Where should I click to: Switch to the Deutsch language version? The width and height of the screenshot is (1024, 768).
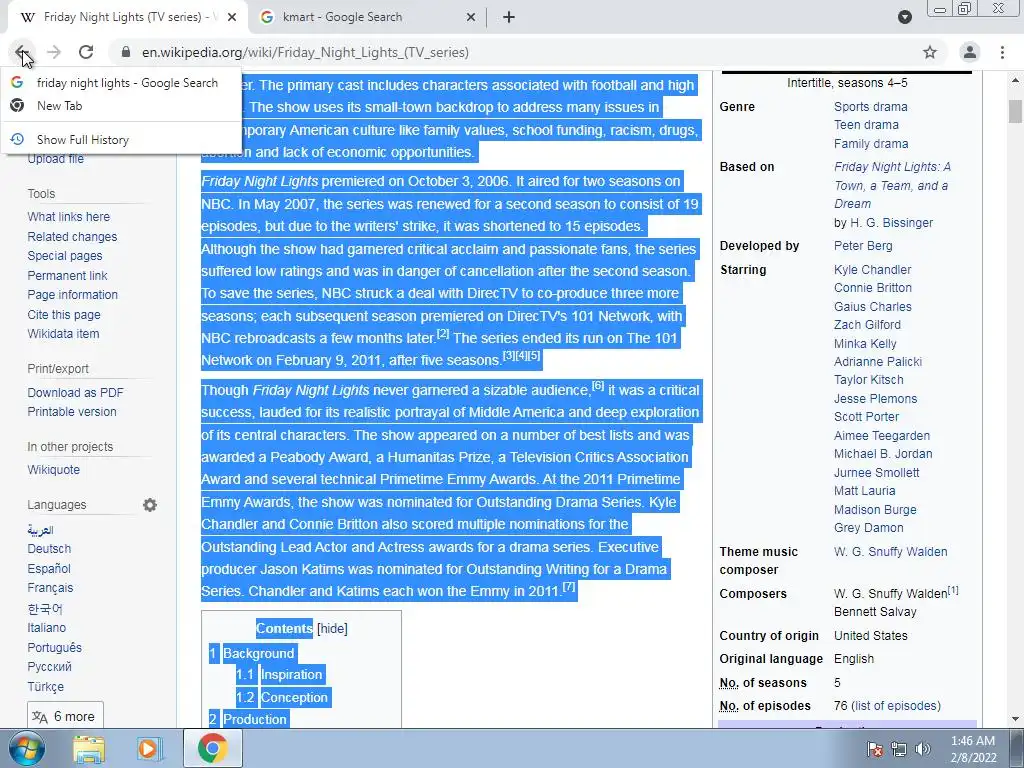[x=49, y=549]
